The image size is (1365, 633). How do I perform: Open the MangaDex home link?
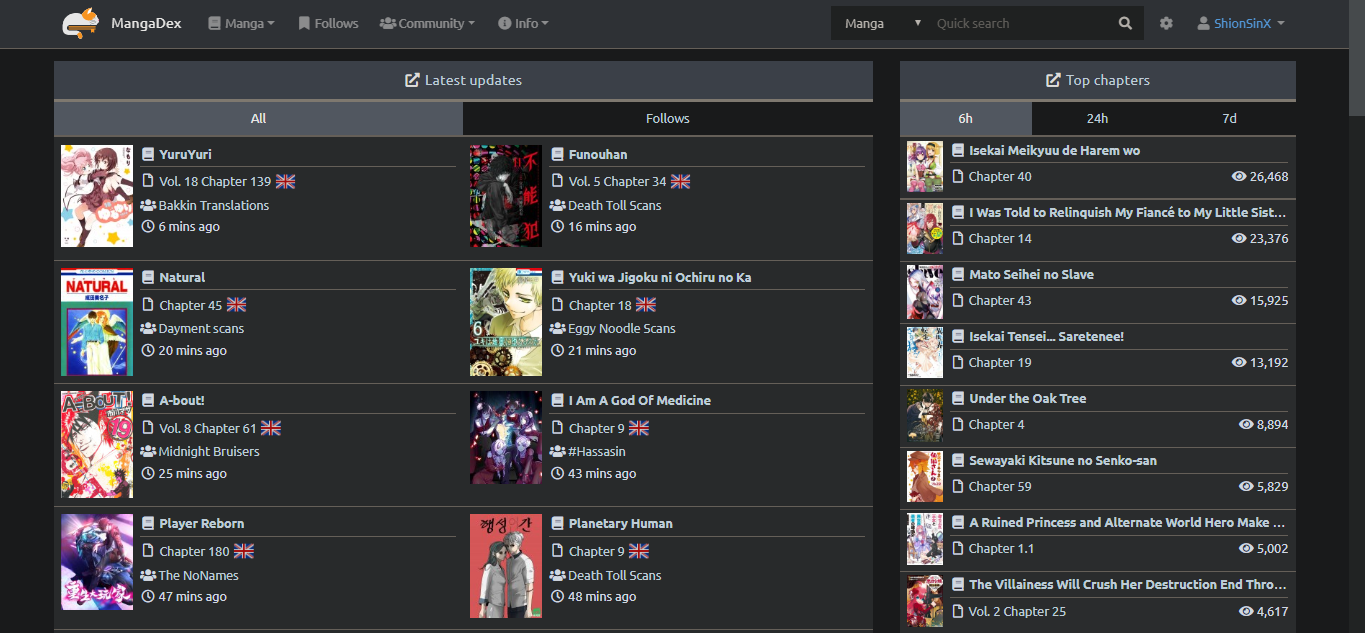(x=146, y=23)
